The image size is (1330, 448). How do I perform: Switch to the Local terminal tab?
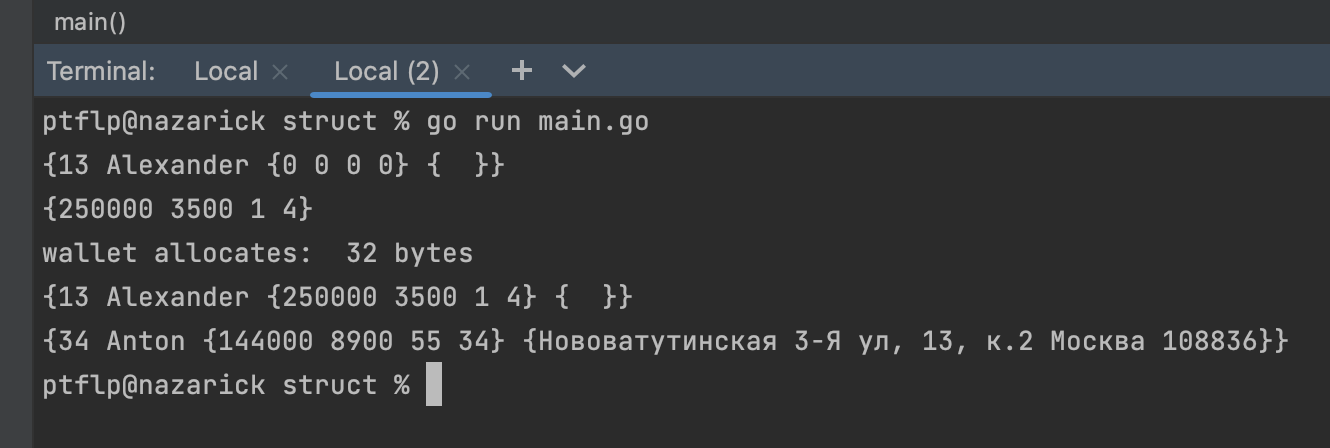[226, 72]
